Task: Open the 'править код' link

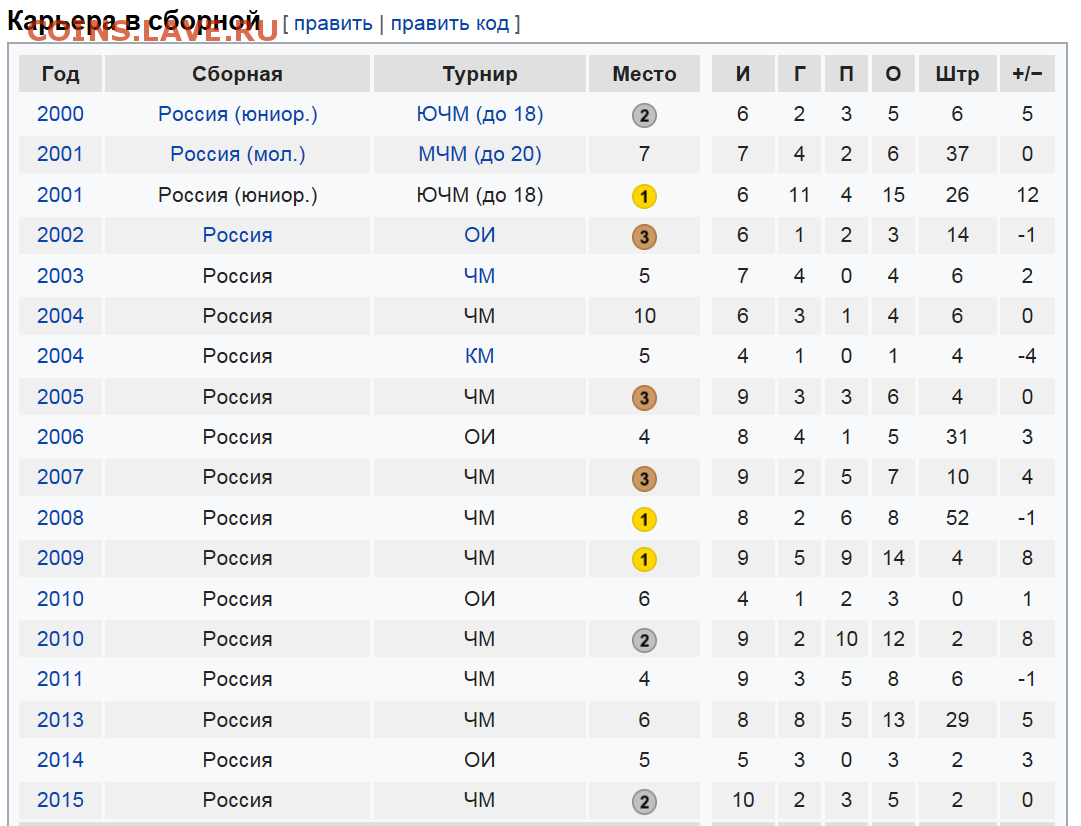Action: (x=450, y=23)
